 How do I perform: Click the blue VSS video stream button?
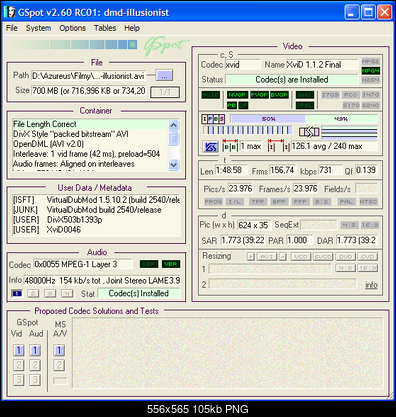click(210, 147)
